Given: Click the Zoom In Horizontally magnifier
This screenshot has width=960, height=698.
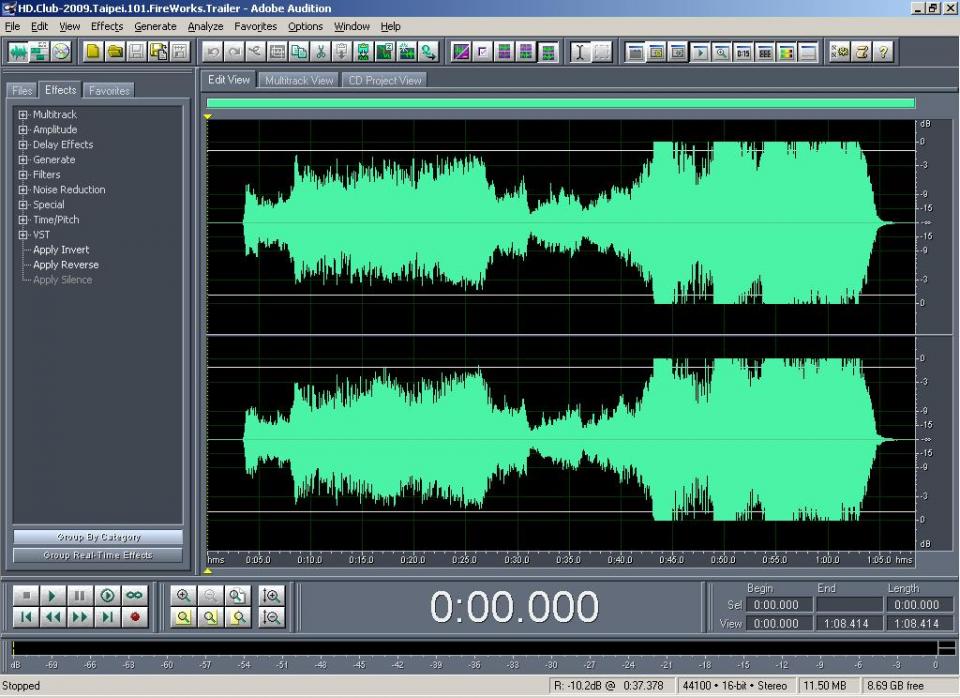Looking at the screenshot, I should pyautogui.click(x=183, y=596).
